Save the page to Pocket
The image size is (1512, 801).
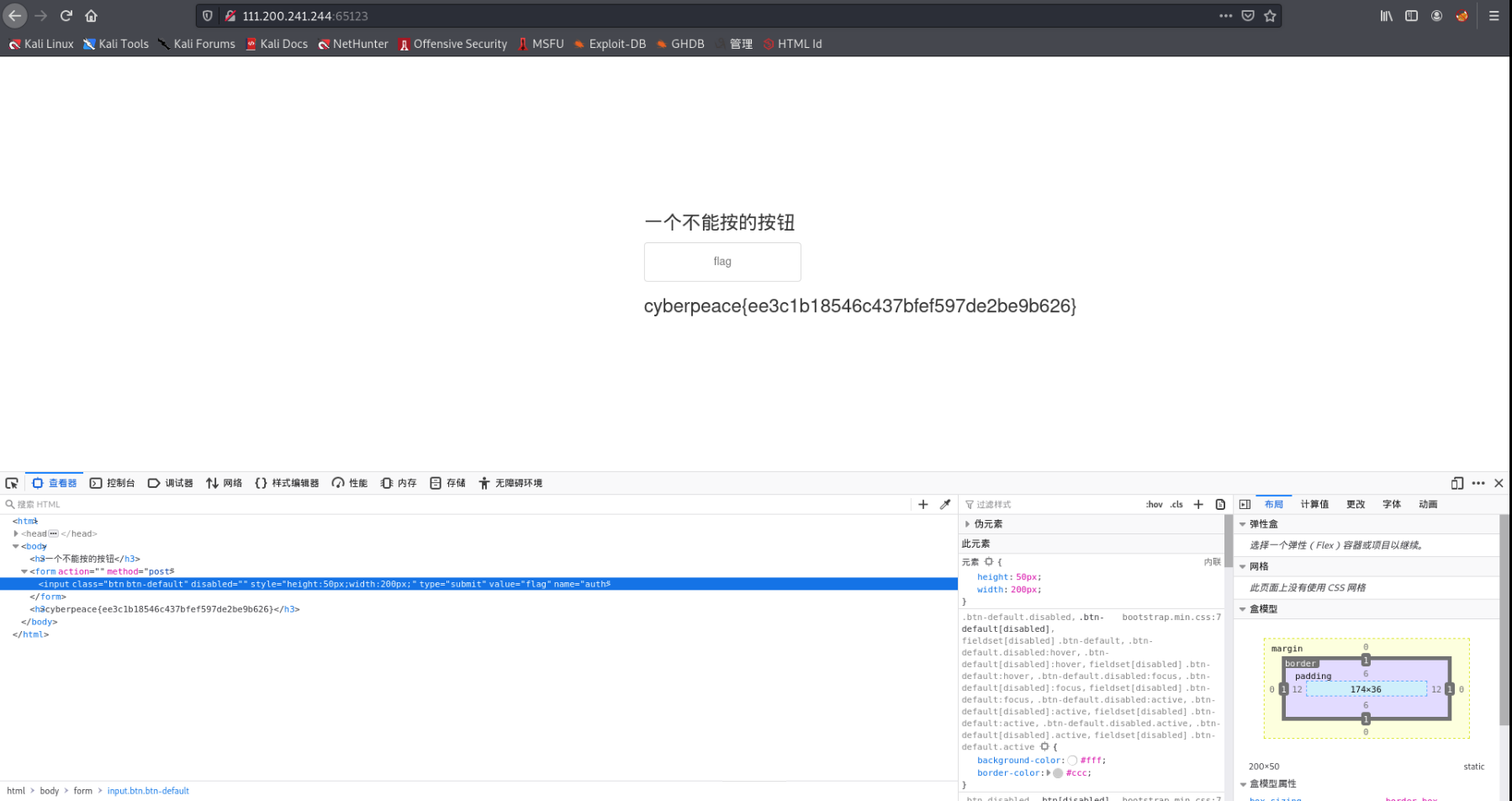click(1248, 15)
